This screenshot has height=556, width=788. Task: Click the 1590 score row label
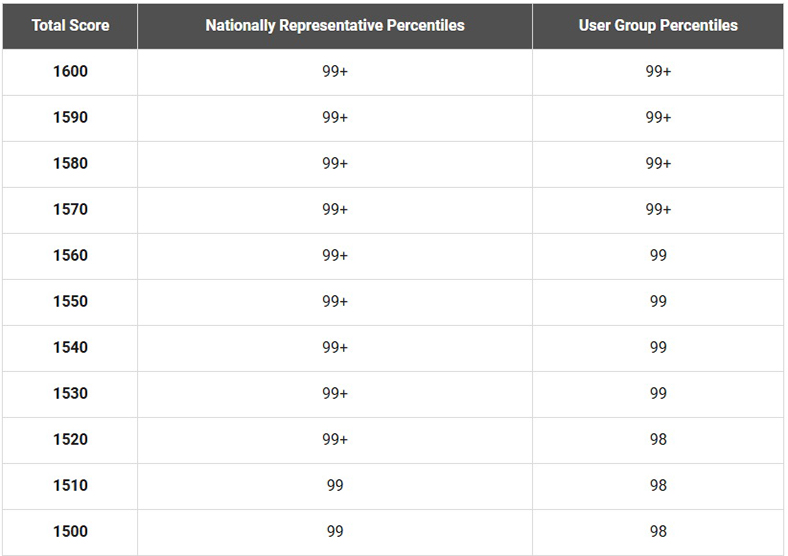point(70,117)
